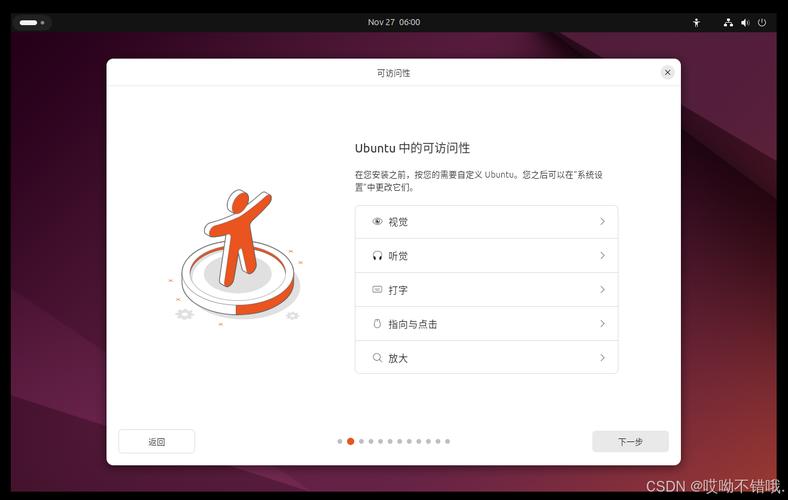The height and width of the screenshot is (500, 788).
Task: Open the 听觉 settings label
Action: [x=398, y=256]
